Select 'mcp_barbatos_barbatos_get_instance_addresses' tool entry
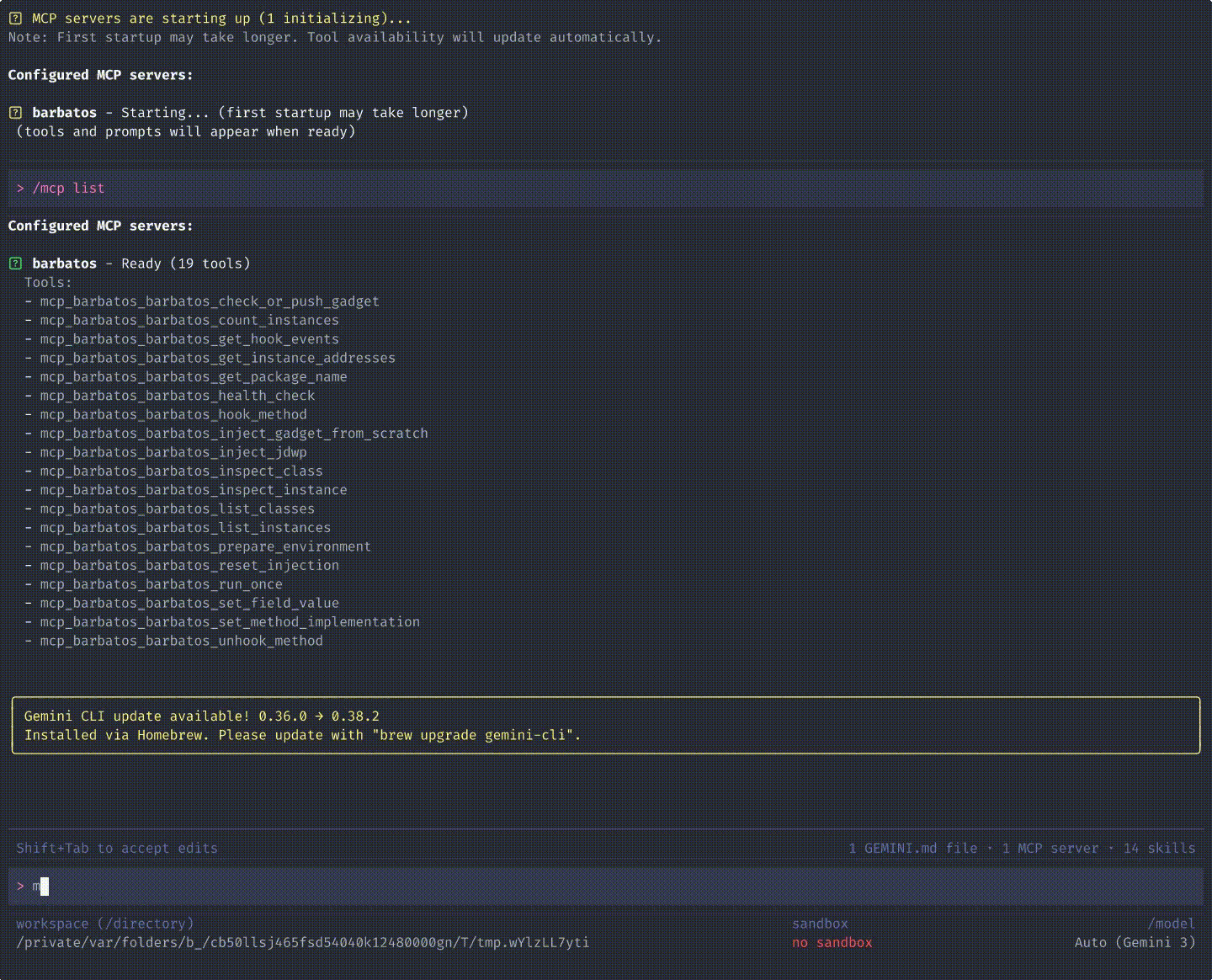 (217, 358)
